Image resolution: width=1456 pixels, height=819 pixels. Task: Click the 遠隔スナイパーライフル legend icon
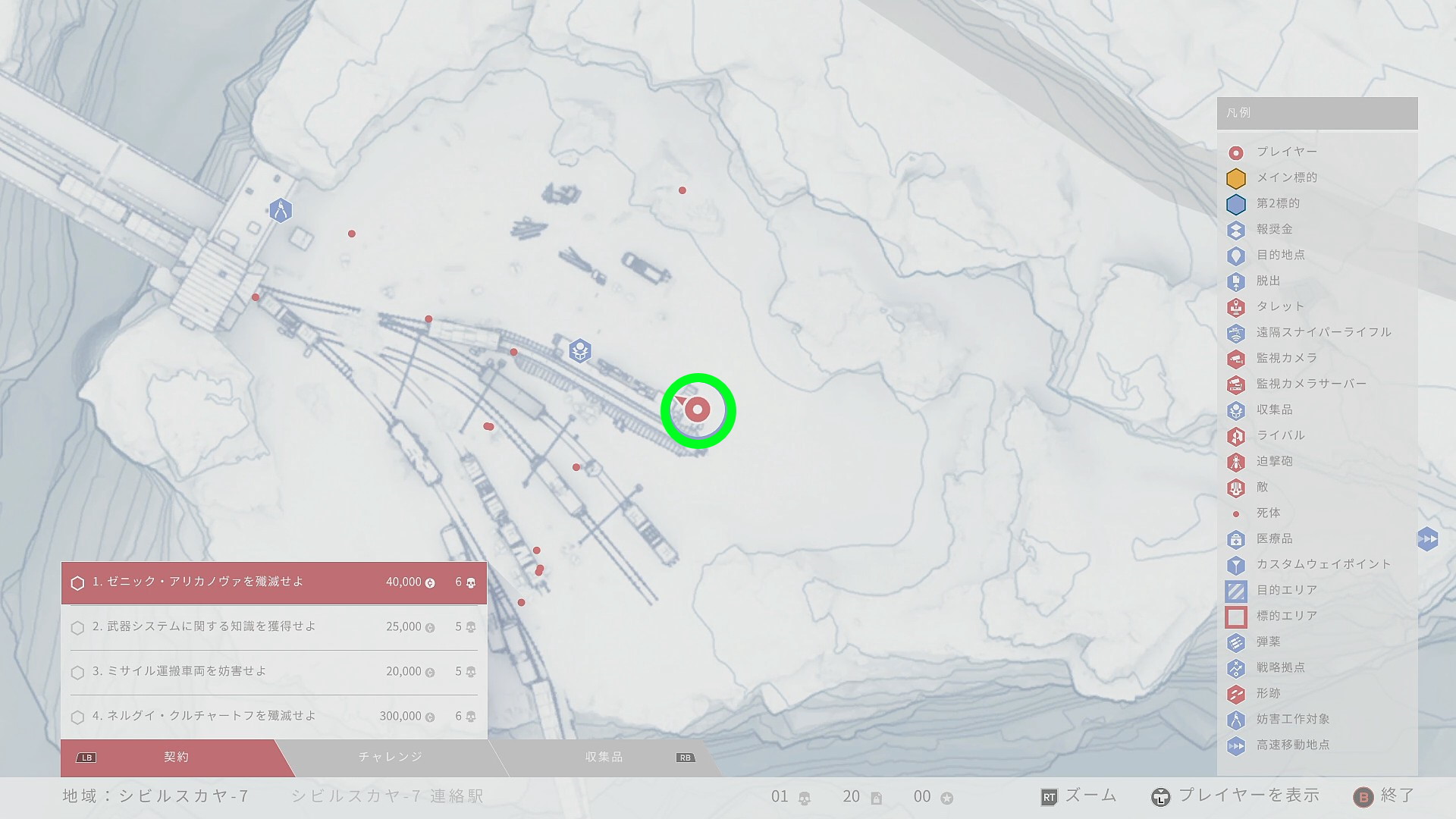pyautogui.click(x=1236, y=333)
